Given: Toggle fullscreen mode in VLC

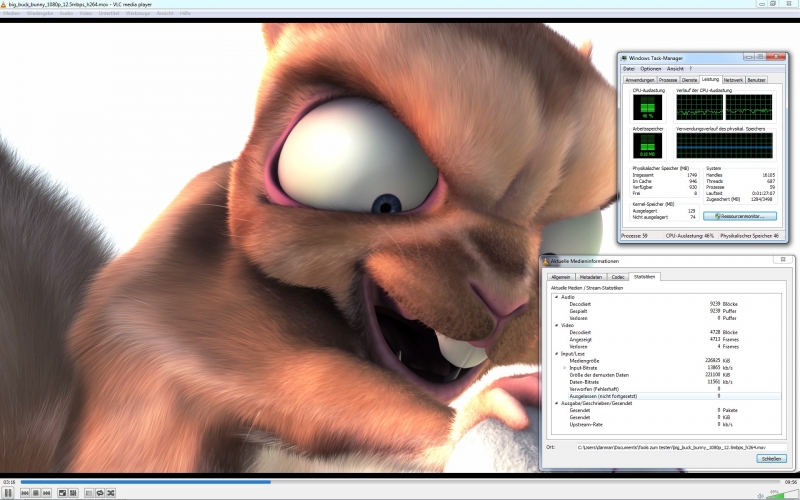Looking at the screenshot, I should pos(62,493).
